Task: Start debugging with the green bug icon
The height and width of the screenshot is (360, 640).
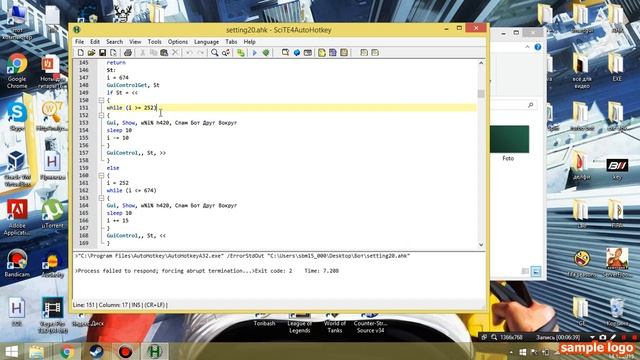Action: pyautogui.click(x=266, y=53)
